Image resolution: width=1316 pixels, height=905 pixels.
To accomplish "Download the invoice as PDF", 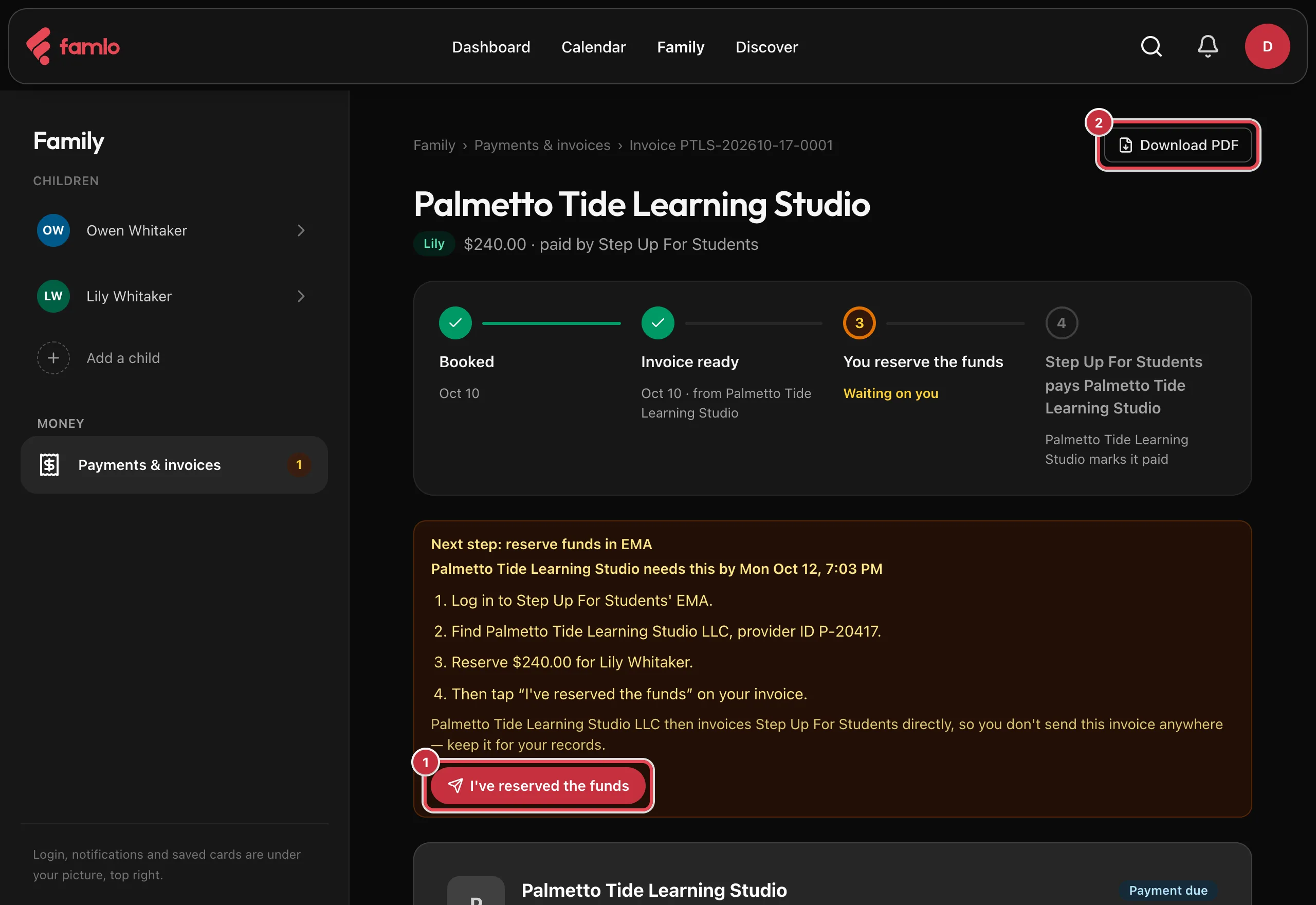I will point(1178,145).
